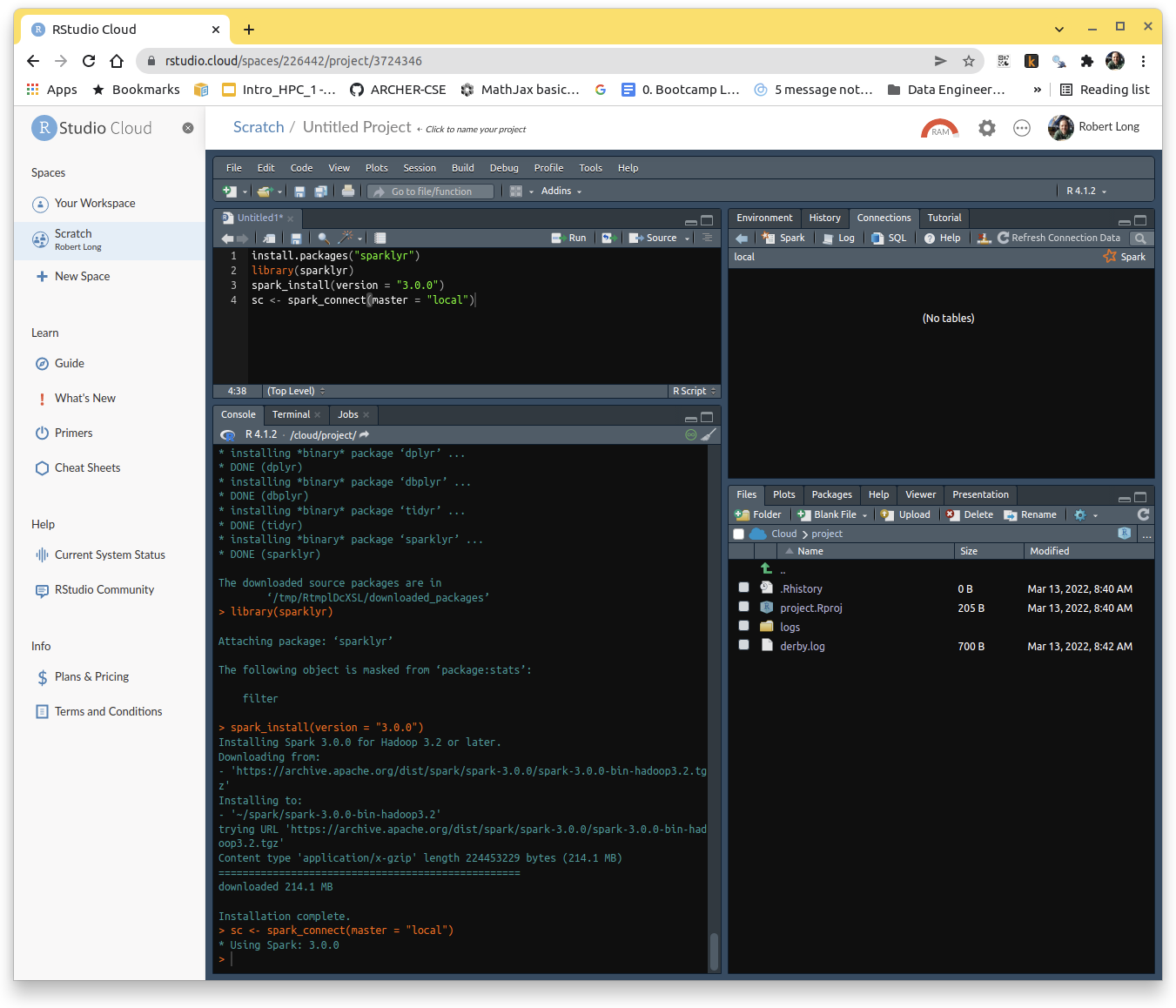Click the RAM usage gauge icon
Screen dimensions: 1176x1008
pos(940,129)
